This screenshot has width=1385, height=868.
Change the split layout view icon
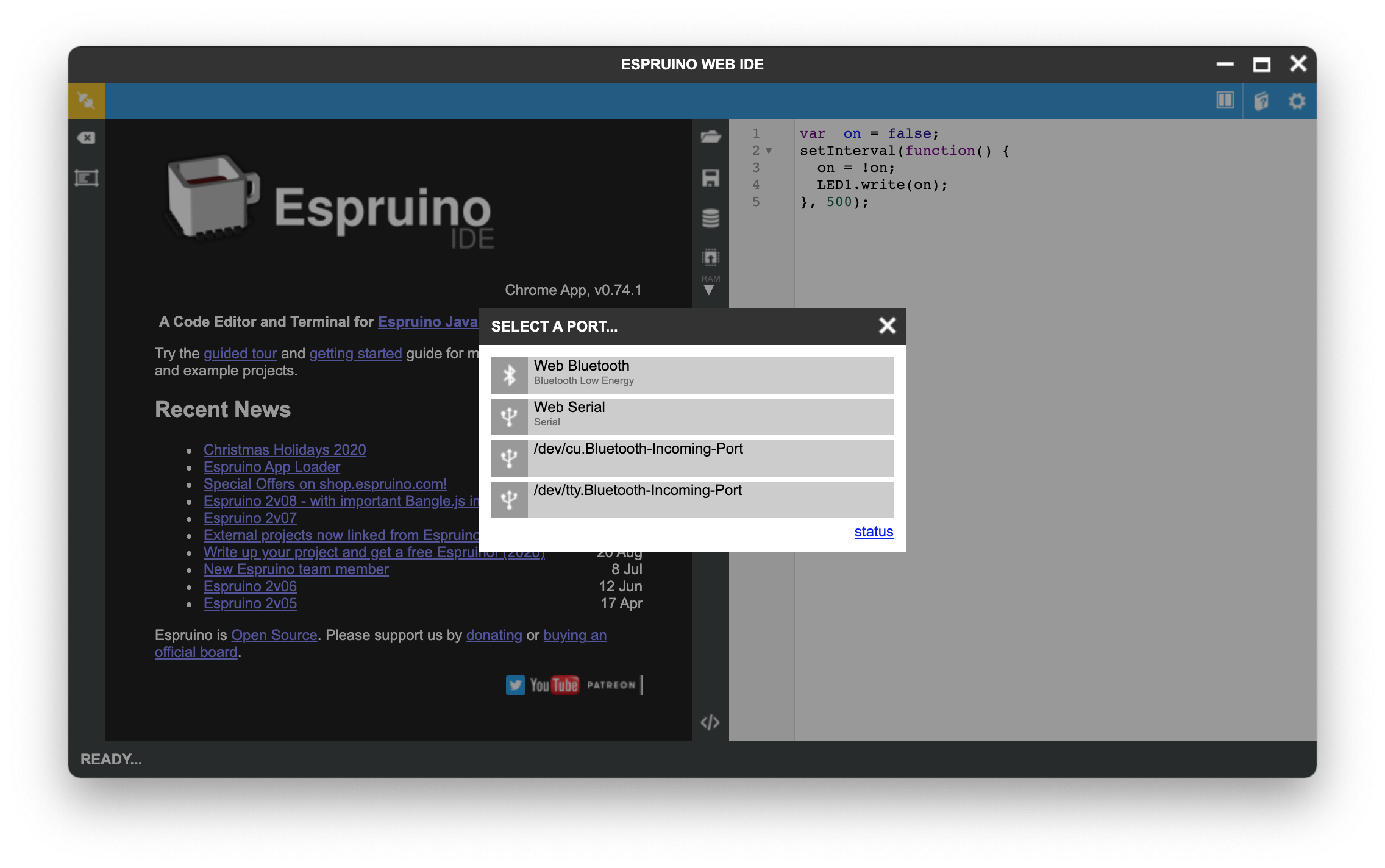point(1225,101)
